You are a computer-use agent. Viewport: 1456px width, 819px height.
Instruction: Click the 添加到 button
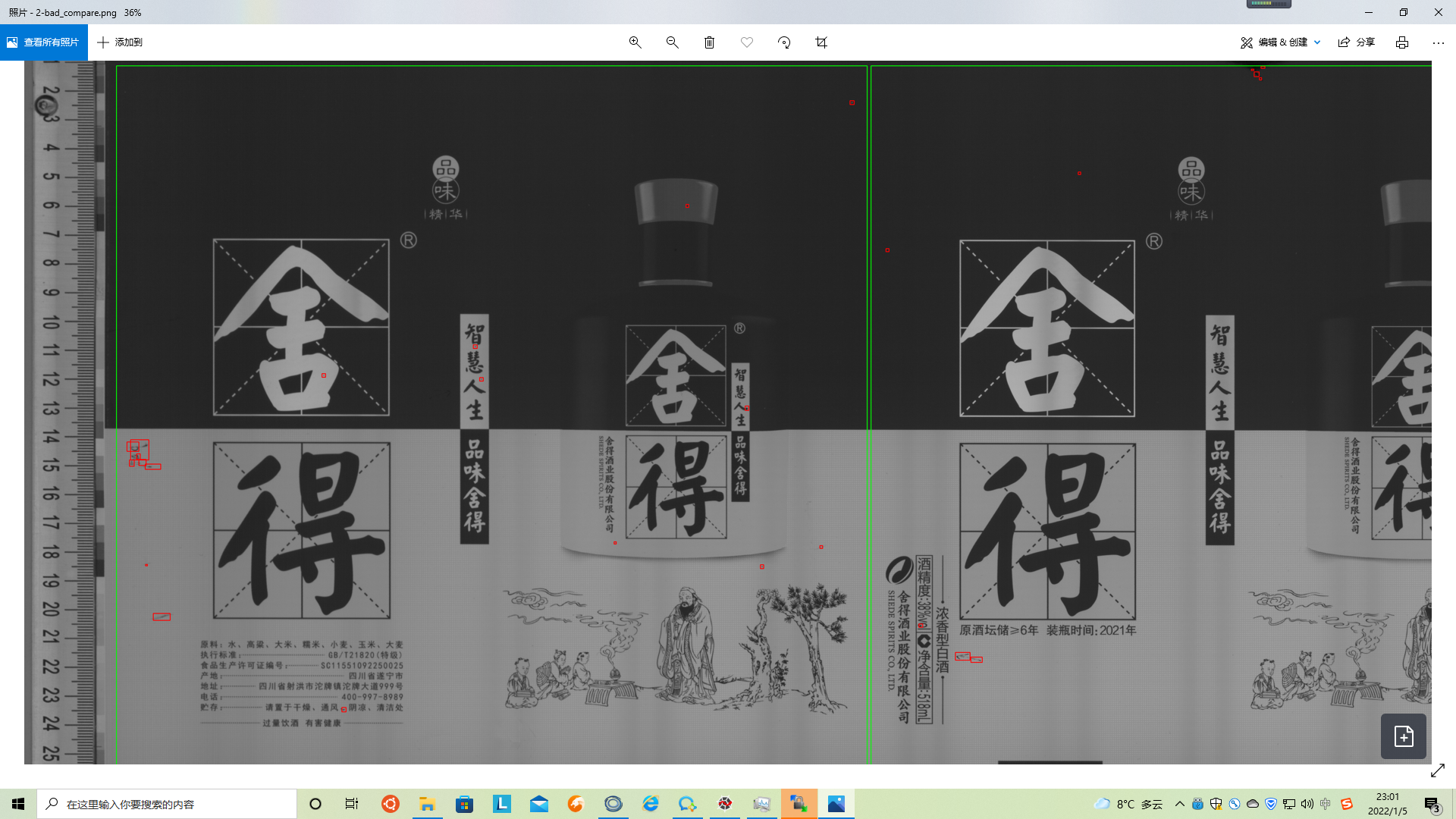pyautogui.click(x=120, y=42)
